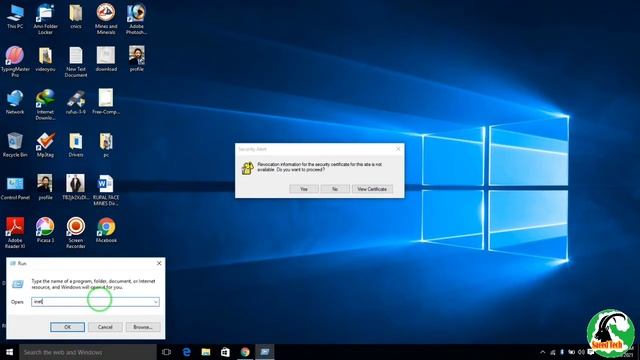Screen dimensions: 640x360
Task: Select the videoyou folder icon
Action: click(45, 59)
